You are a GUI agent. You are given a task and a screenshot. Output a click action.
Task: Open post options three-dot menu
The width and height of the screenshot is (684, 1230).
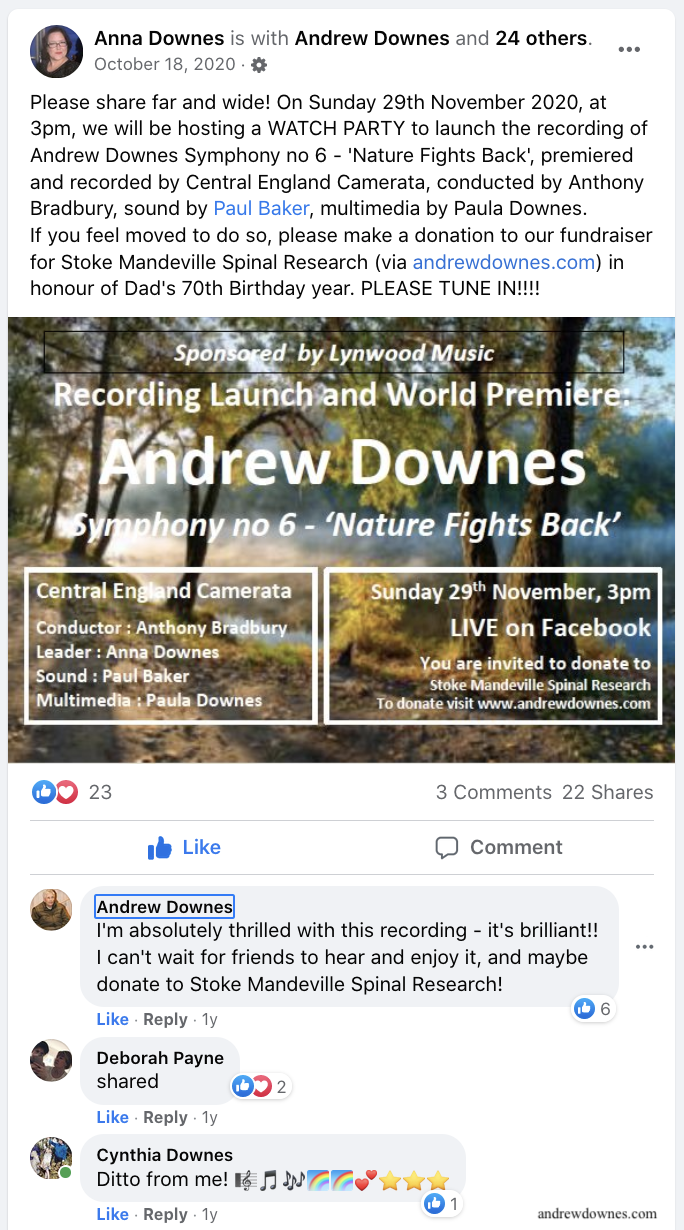[x=629, y=50]
